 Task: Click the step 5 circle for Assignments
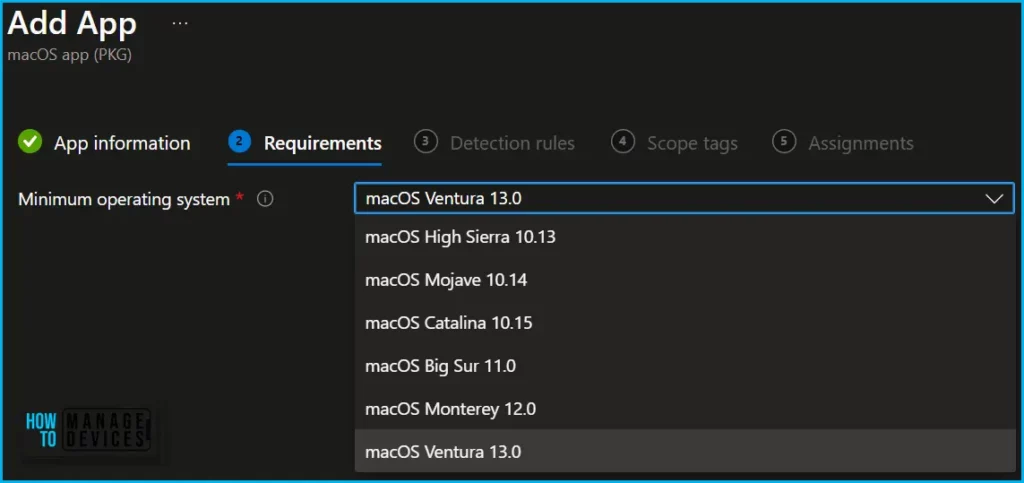(x=784, y=141)
